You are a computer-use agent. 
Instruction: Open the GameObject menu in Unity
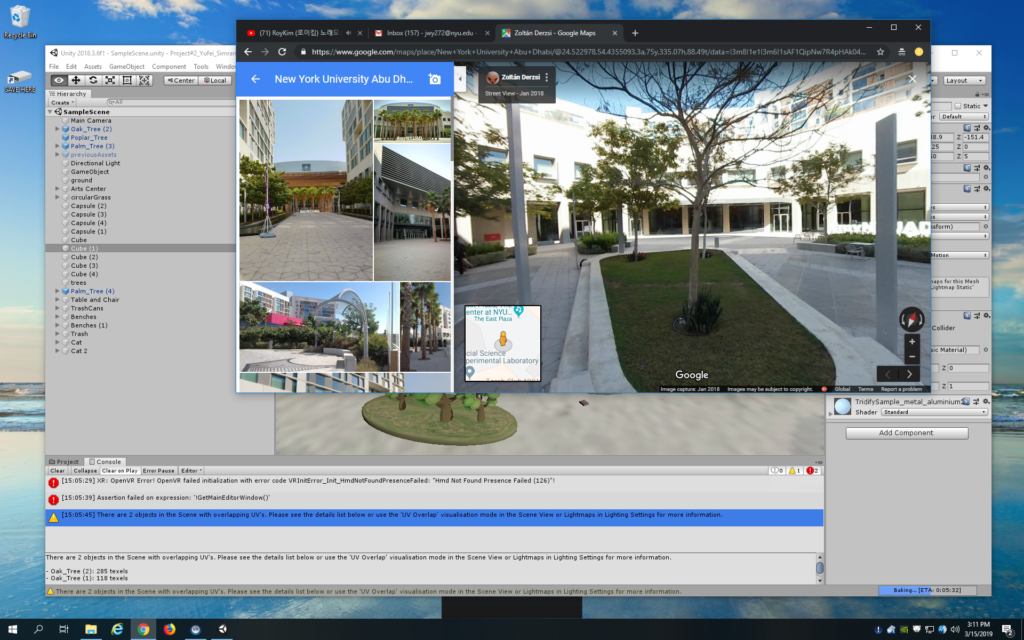click(x=127, y=67)
